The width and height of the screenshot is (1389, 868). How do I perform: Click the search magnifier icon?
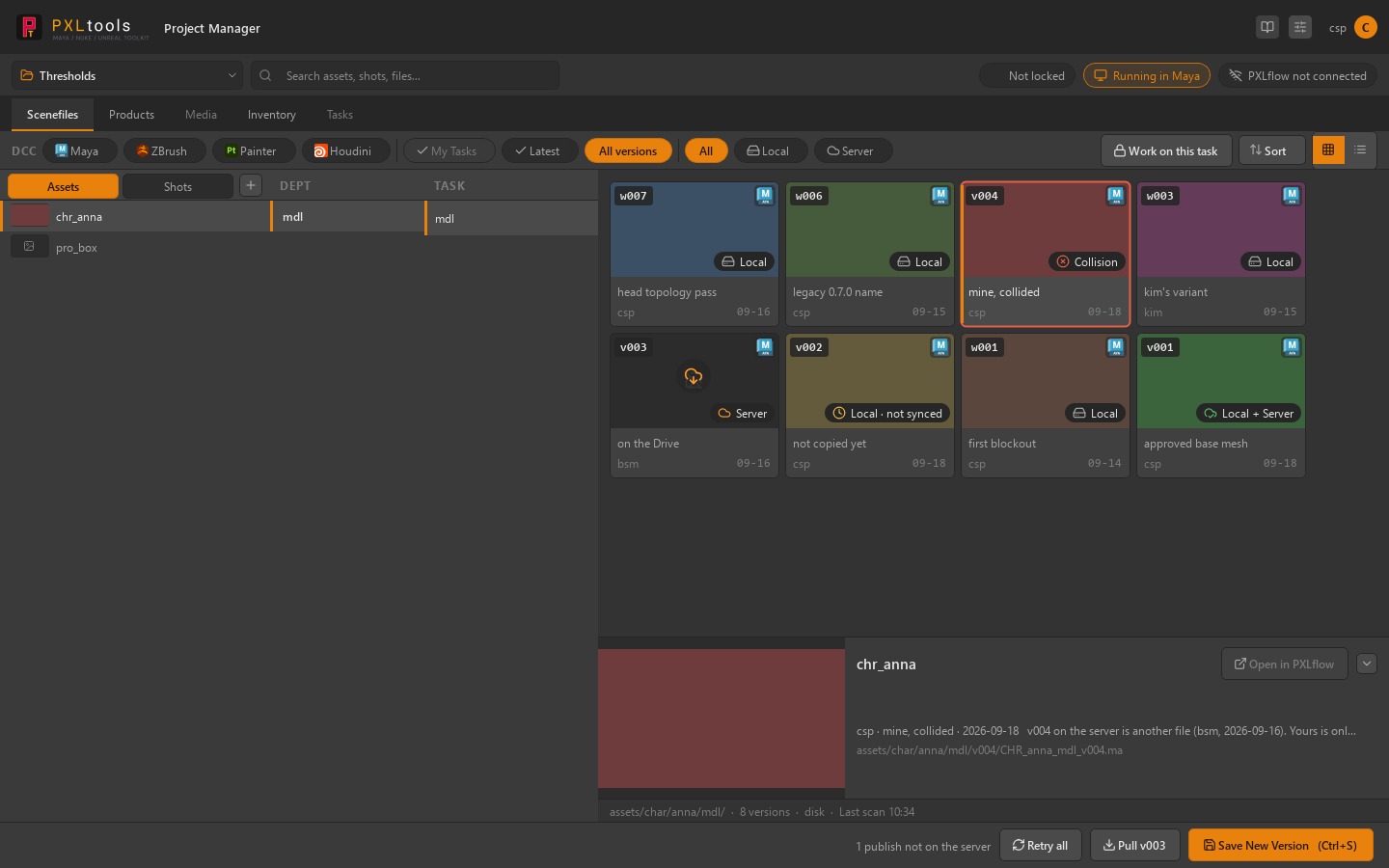click(265, 75)
